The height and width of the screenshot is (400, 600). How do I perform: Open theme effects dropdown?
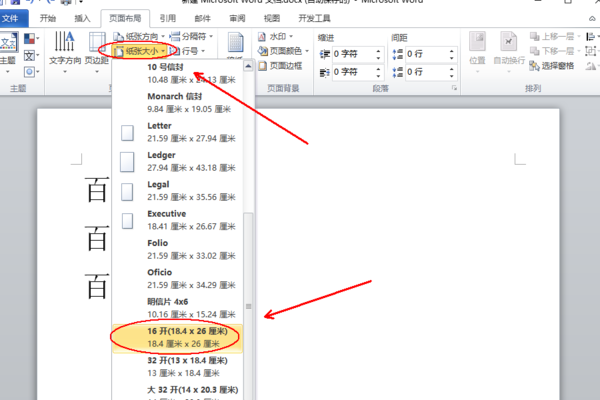click(31, 72)
